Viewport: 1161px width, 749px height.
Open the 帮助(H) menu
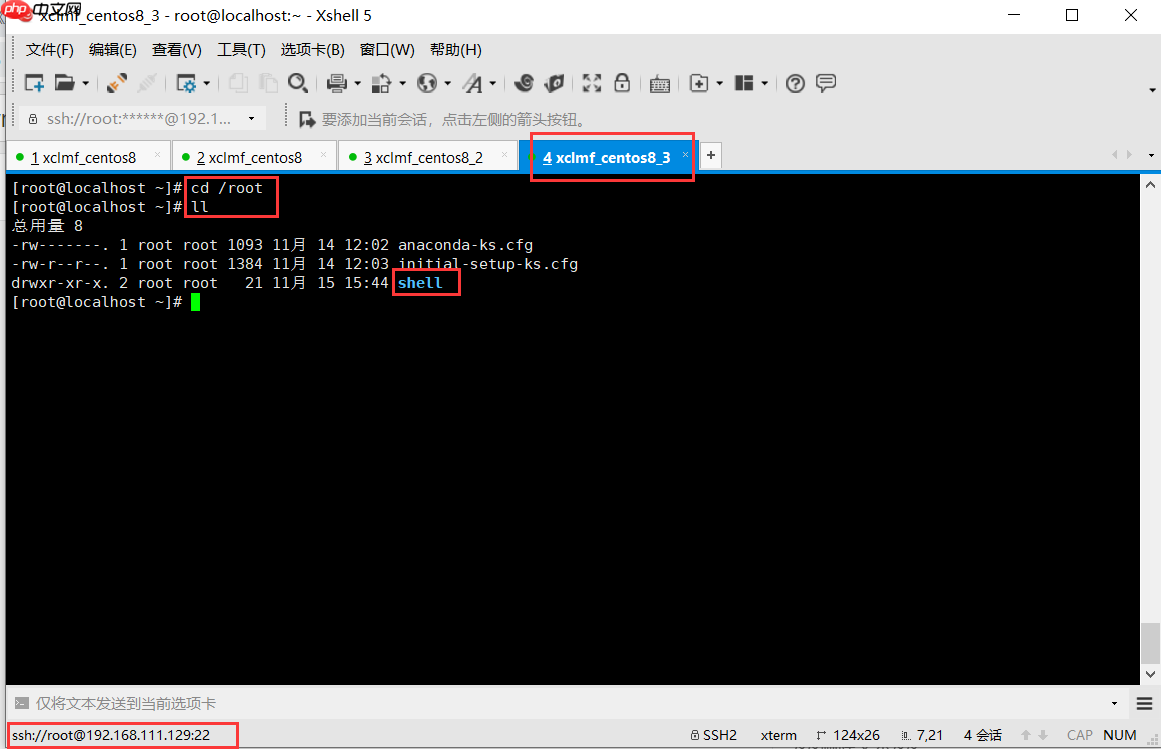pyautogui.click(x=455, y=50)
